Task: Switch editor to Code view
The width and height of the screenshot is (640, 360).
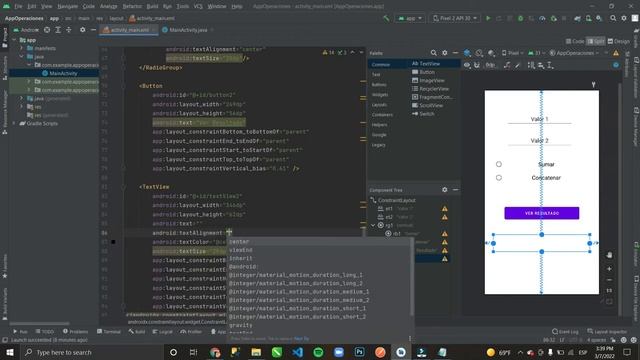Action: (x=575, y=41)
